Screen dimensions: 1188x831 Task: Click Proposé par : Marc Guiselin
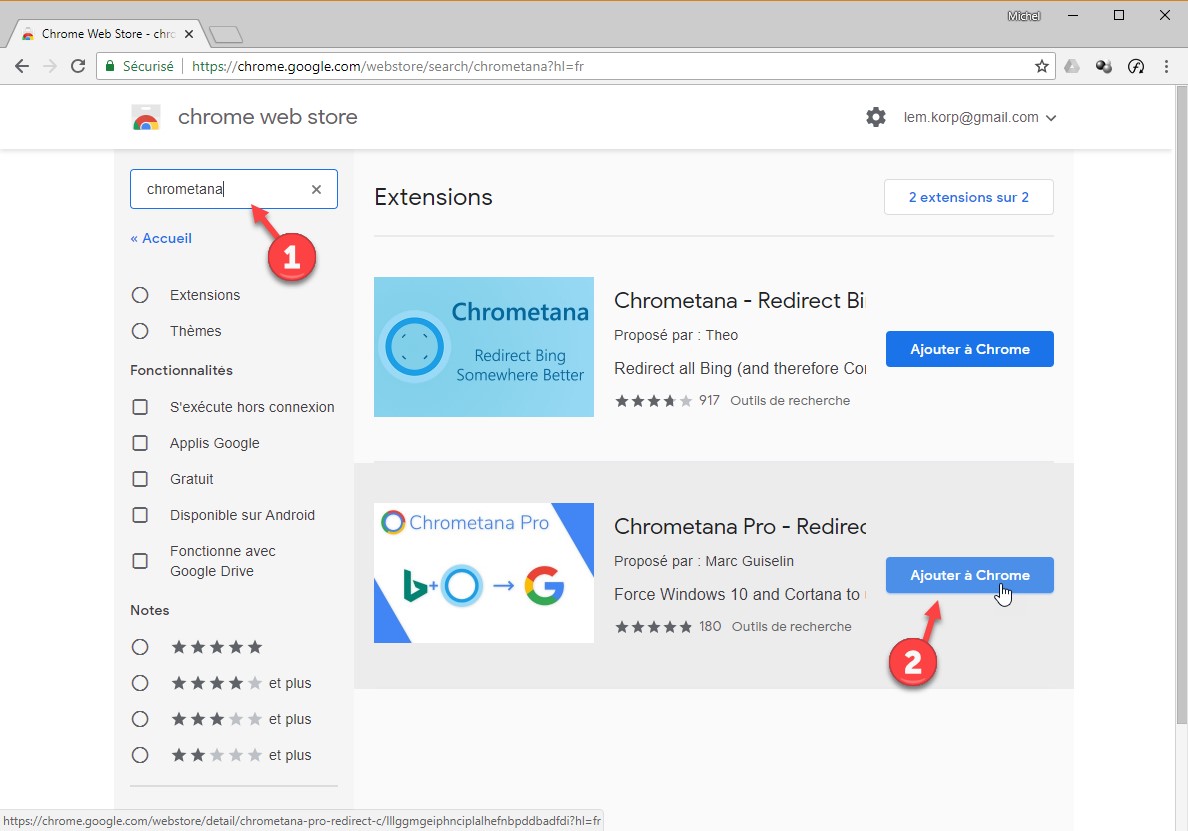(x=704, y=561)
